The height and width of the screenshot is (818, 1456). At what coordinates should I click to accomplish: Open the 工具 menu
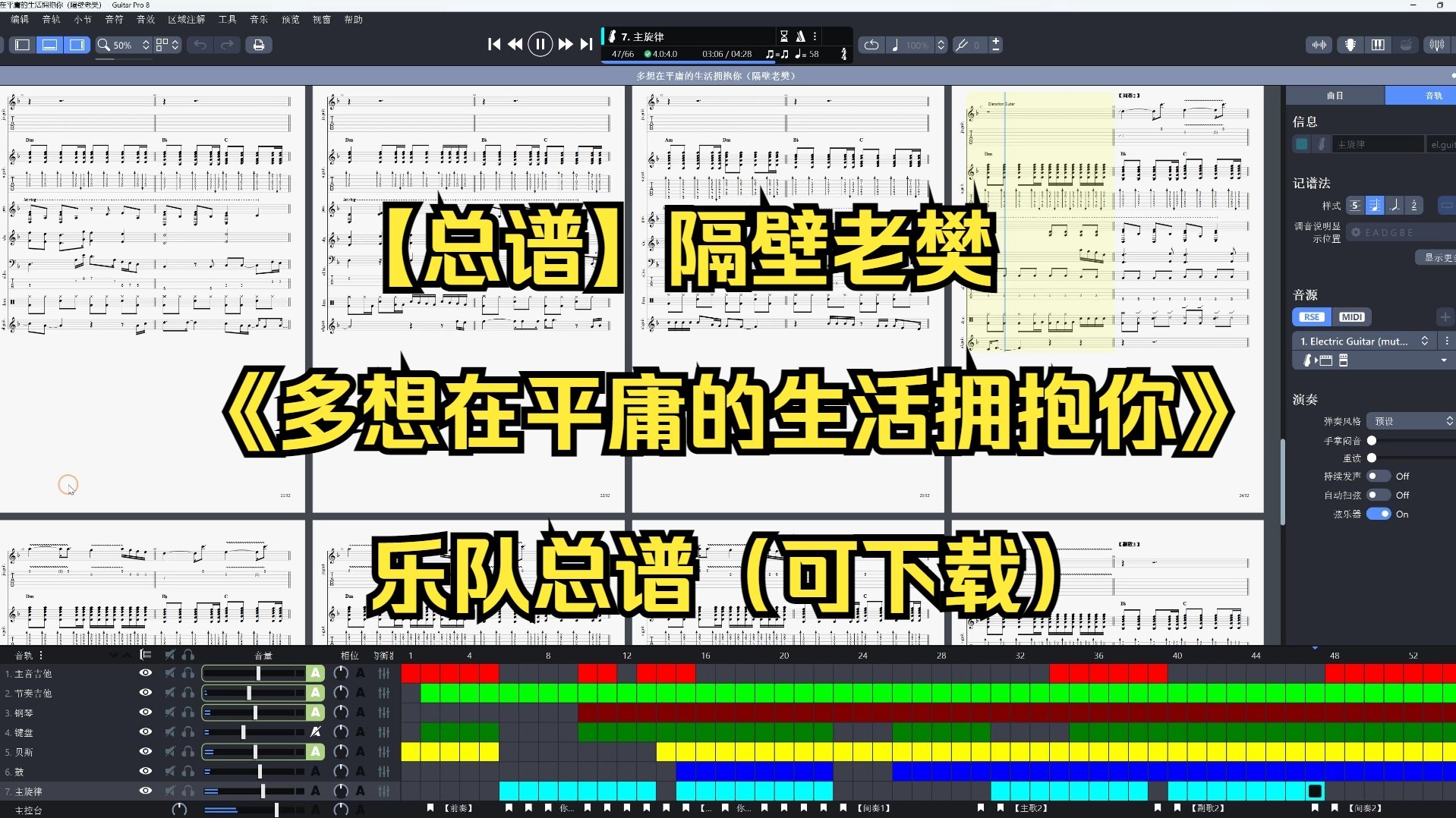(227, 20)
